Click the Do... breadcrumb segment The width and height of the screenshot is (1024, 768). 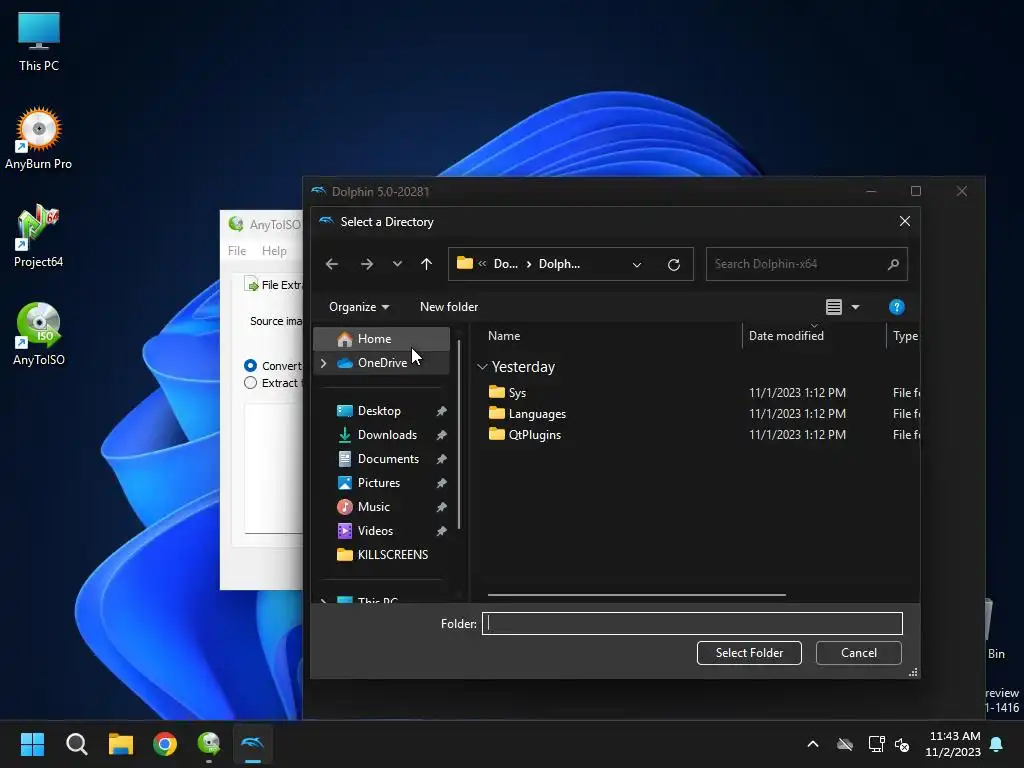[505, 264]
